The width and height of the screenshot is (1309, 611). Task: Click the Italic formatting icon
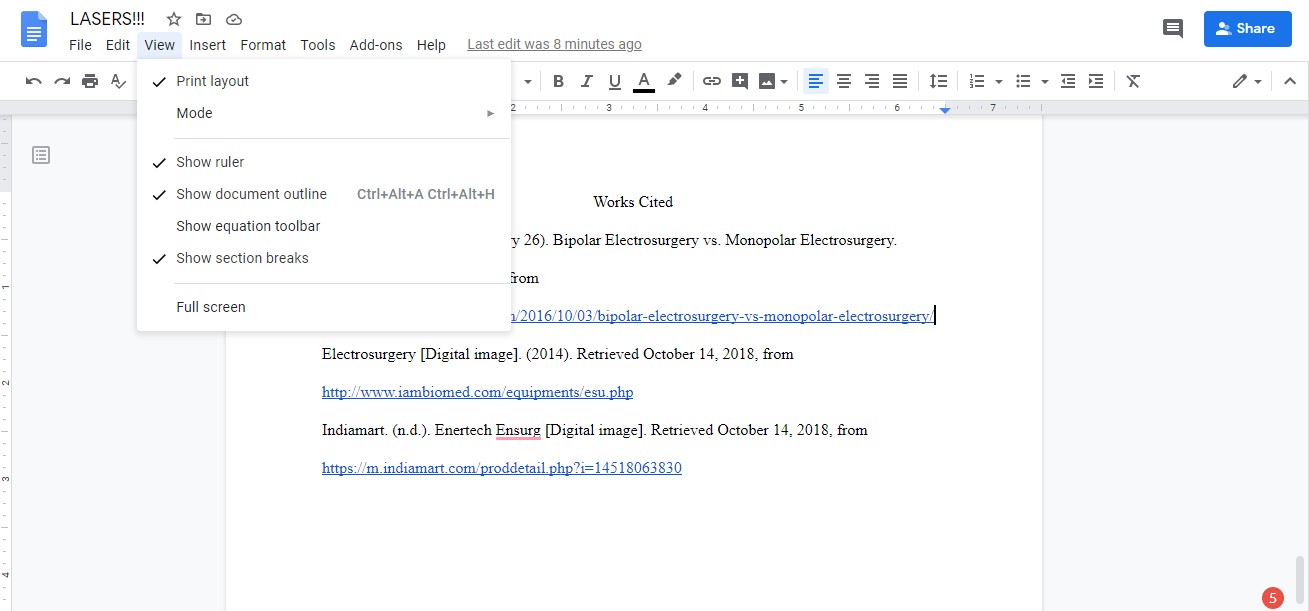click(587, 81)
